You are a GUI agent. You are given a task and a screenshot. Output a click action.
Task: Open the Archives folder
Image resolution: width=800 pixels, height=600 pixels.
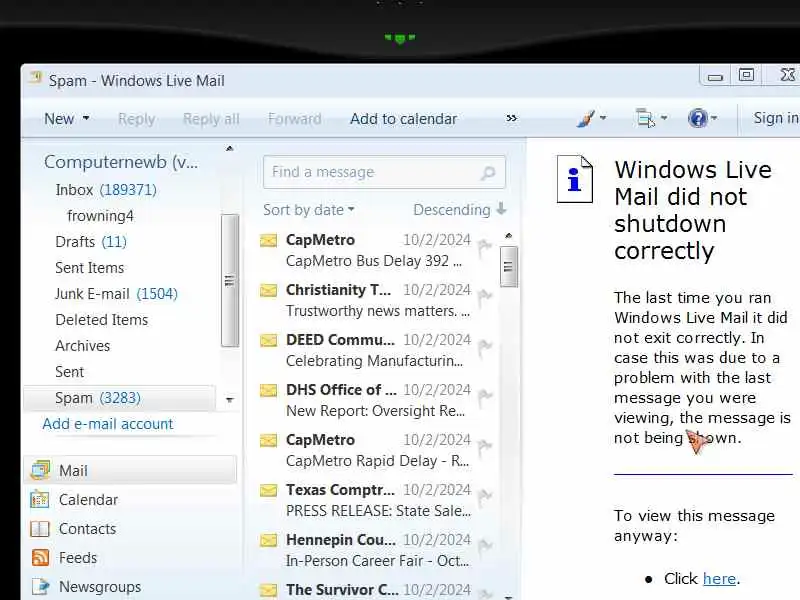click(x=82, y=346)
